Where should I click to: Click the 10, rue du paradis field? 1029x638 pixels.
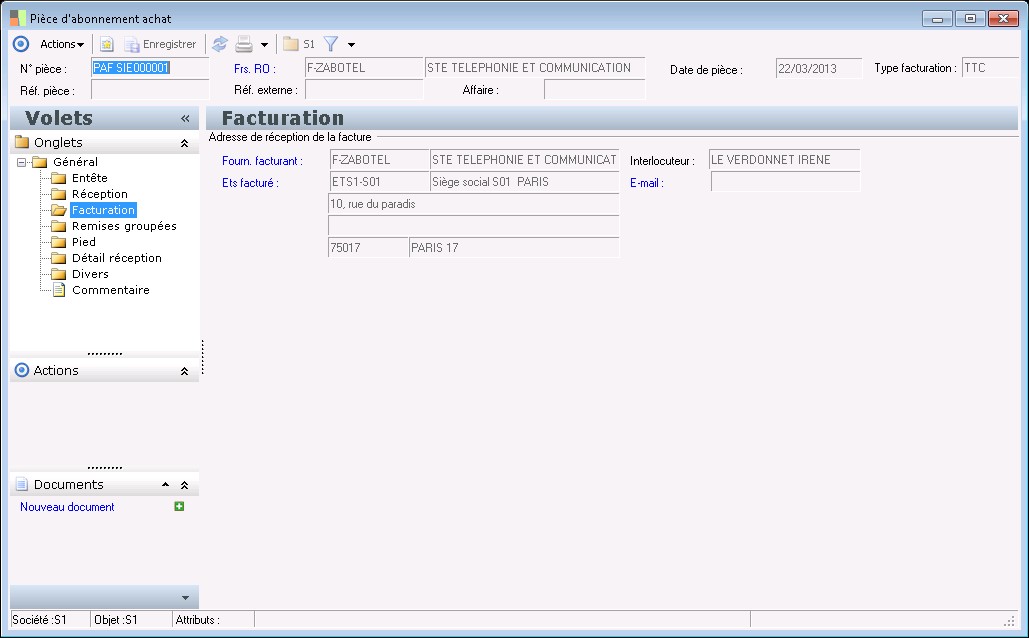[473, 204]
